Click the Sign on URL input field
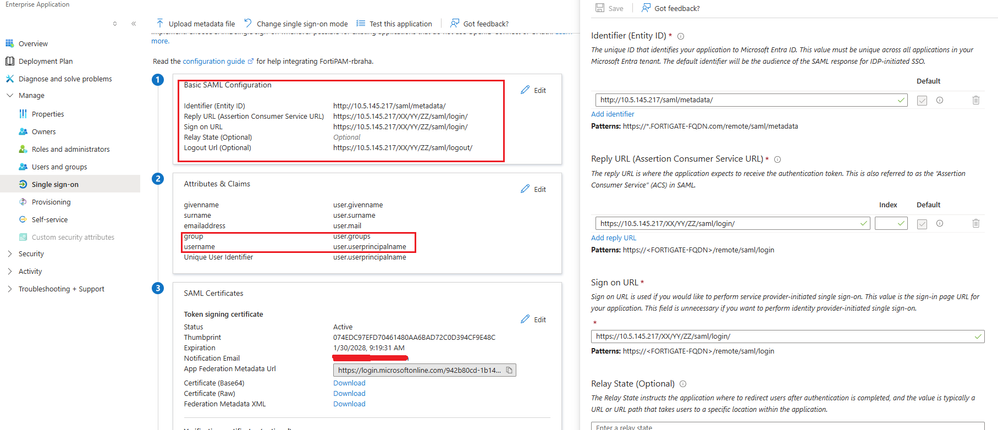 (787, 336)
